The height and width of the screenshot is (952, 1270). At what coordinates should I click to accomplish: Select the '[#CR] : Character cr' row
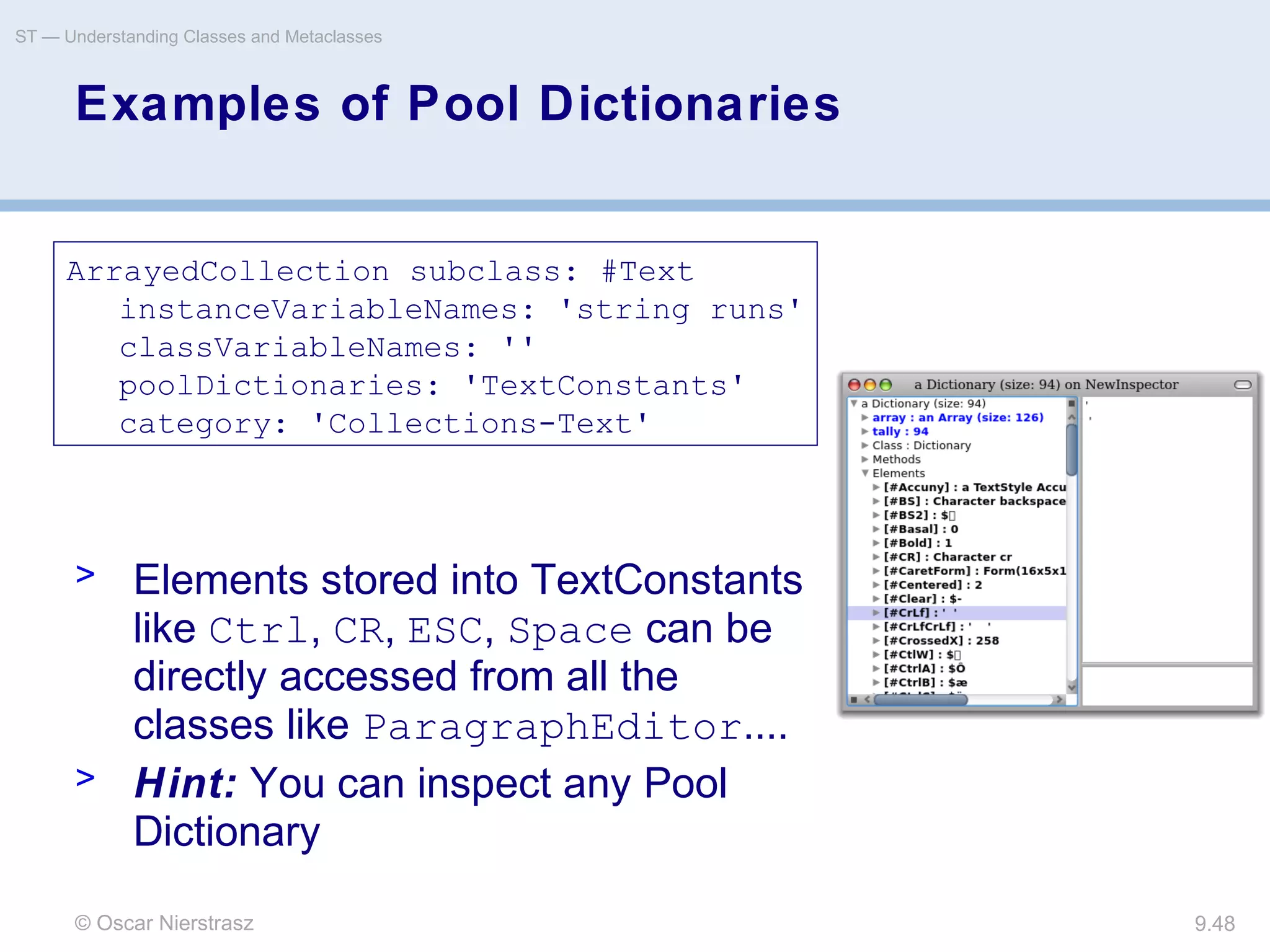pyautogui.click(x=957, y=557)
